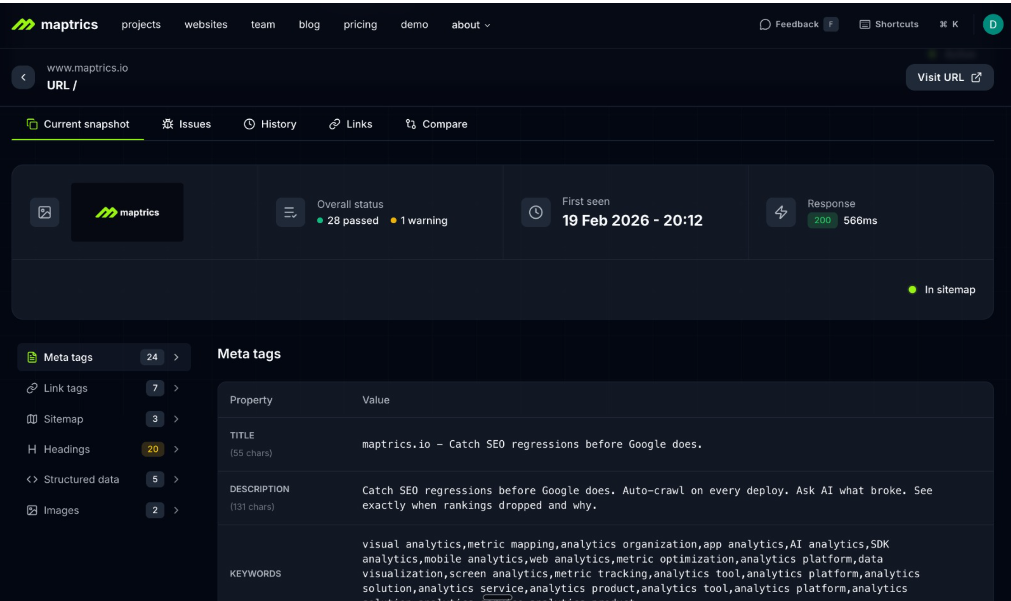The height and width of the screenshot is (601, 1011).
Task: Click the In sitemap status indicator
Action: (x=941, y=290)
